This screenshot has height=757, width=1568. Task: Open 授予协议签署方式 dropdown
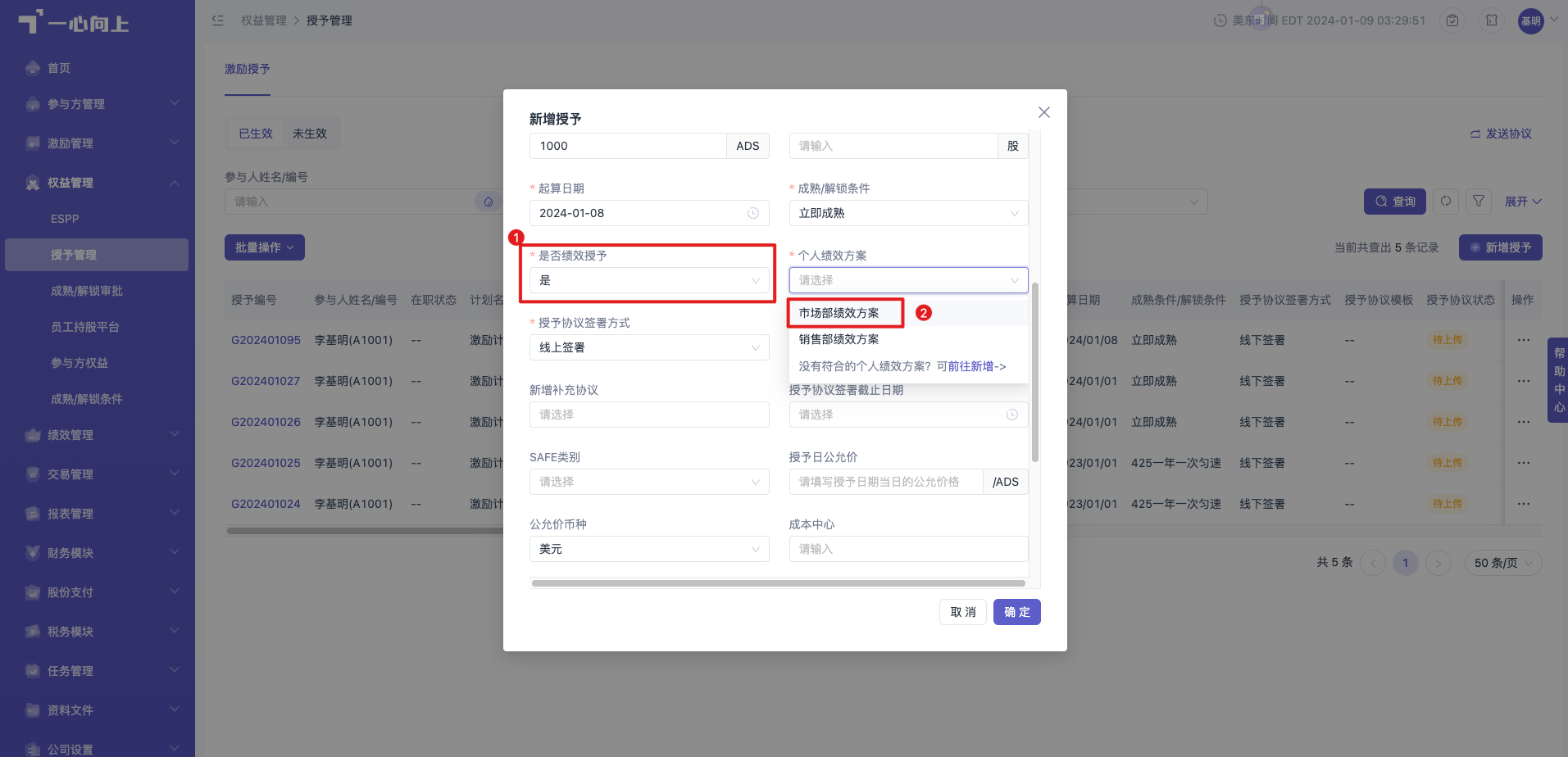coord(649,347)
